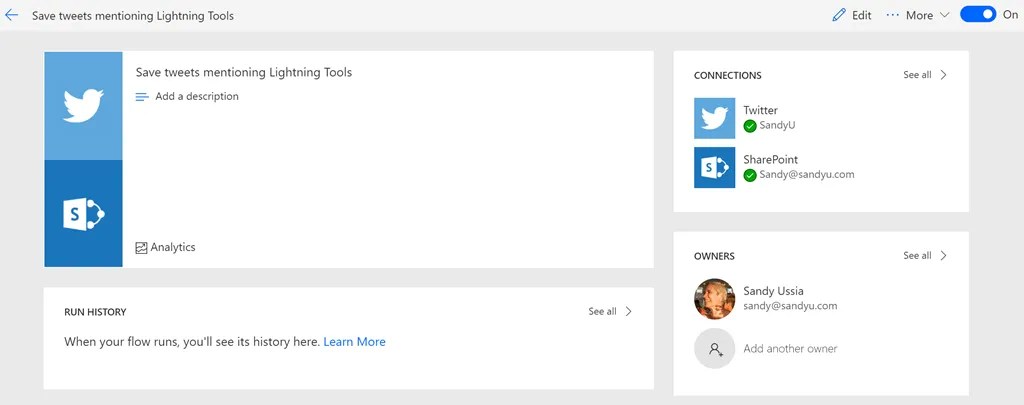Click the description lines icon

(142, 97)
